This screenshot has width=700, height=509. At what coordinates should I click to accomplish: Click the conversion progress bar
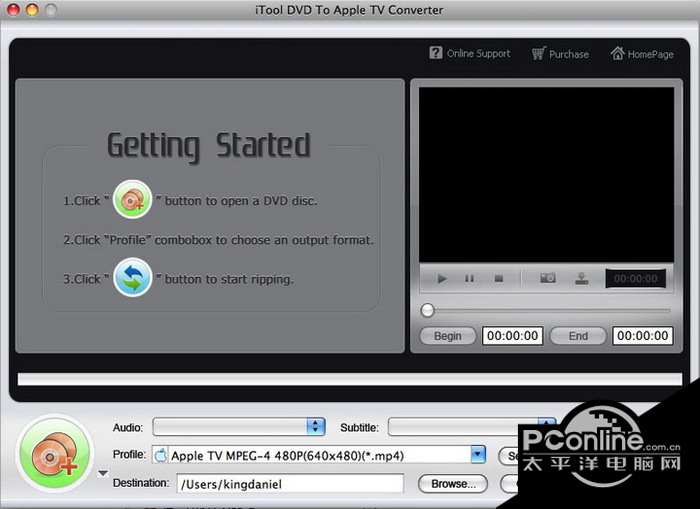point(350,379)
